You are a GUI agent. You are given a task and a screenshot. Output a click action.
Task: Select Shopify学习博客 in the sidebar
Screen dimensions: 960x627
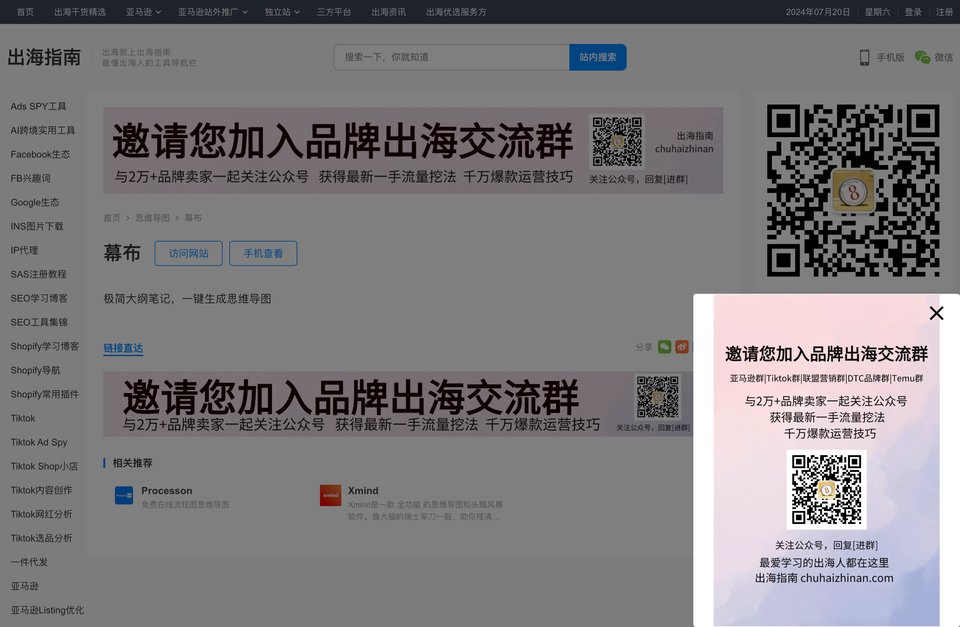tap(45, 346)
